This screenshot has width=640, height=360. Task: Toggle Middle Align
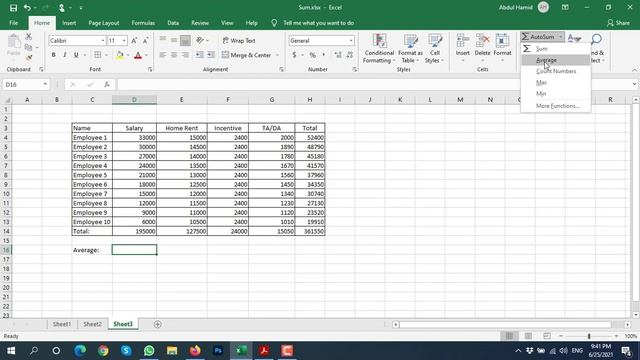(x=174, y=40)
